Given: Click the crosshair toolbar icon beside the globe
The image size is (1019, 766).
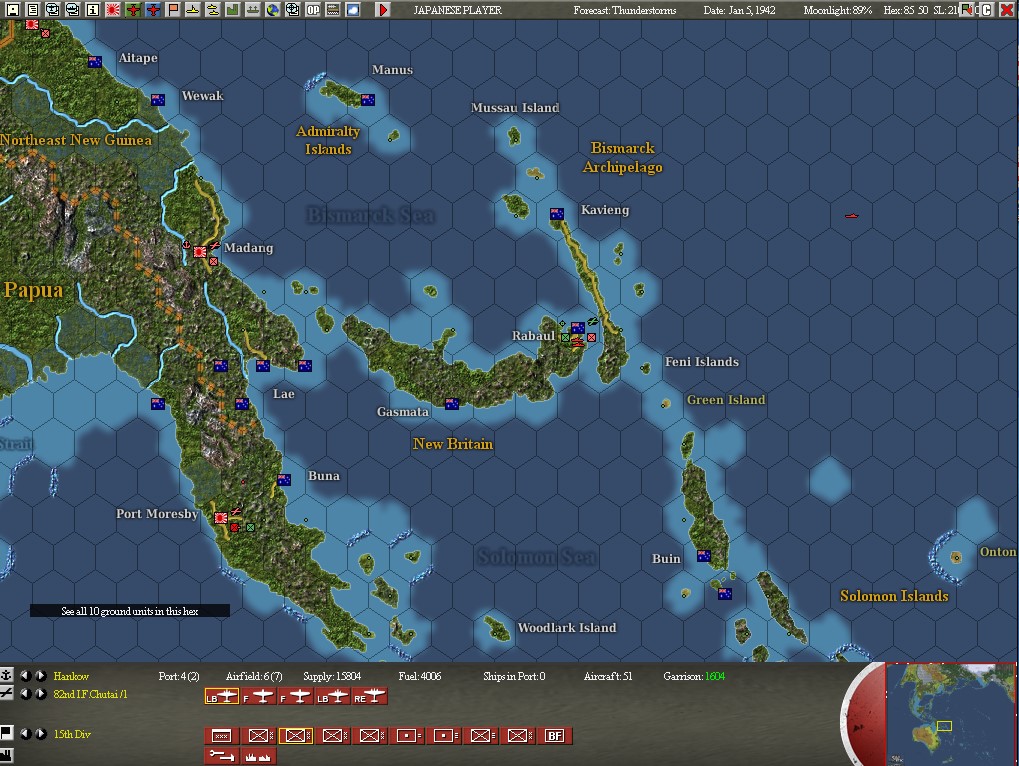Looking at the screenshot, I should pos(293,10).
